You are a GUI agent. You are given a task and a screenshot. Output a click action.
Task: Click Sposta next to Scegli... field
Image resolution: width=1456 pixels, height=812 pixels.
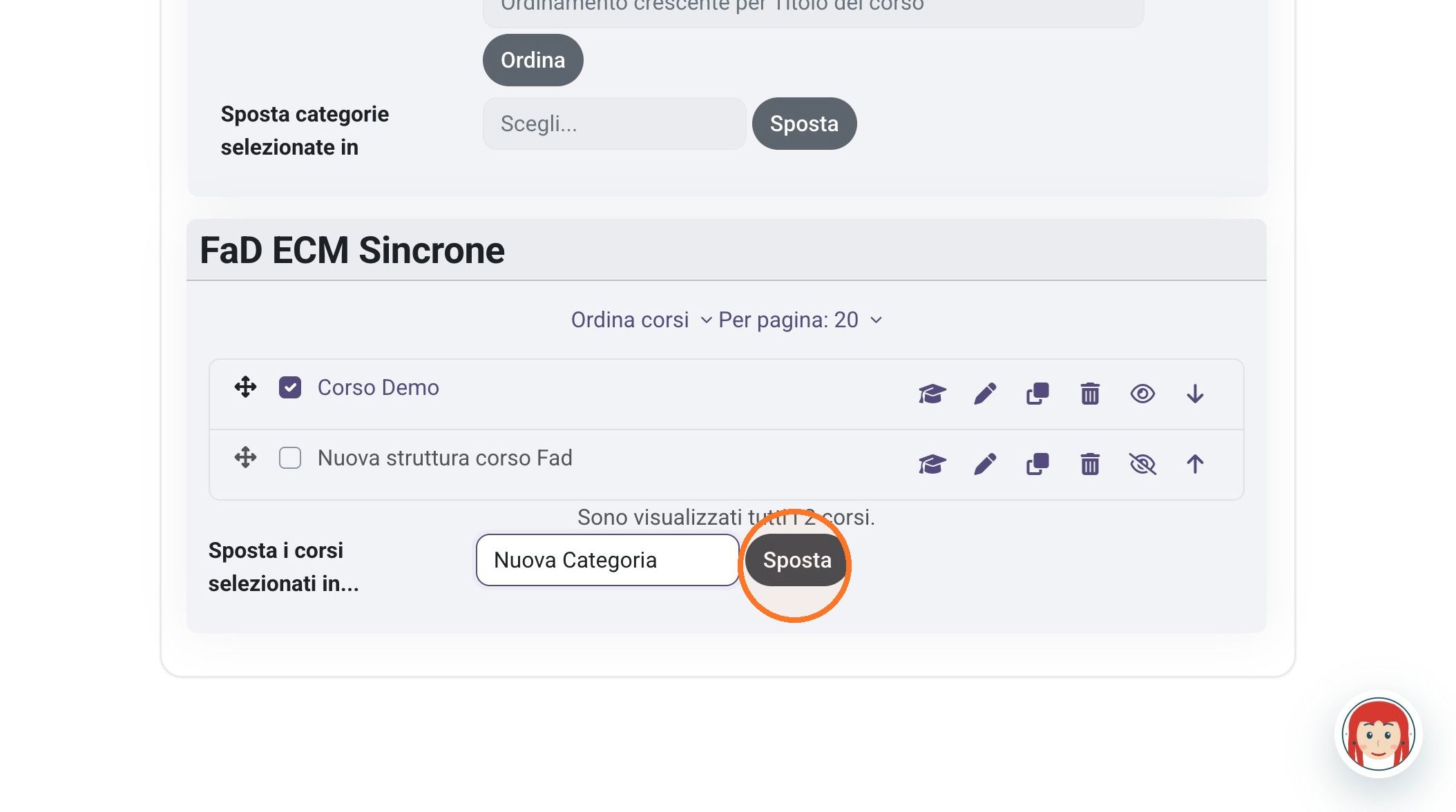tap(804, 124)
